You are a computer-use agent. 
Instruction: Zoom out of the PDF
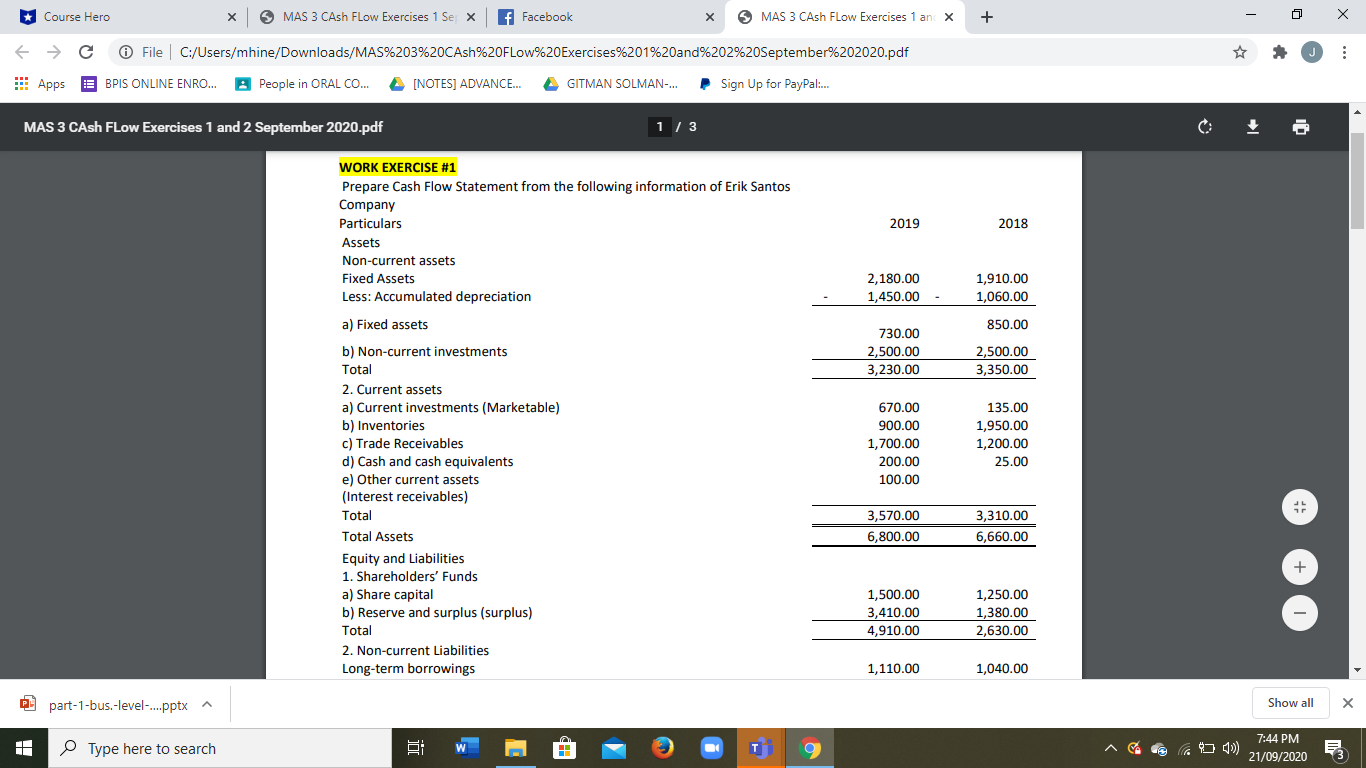1299,612
